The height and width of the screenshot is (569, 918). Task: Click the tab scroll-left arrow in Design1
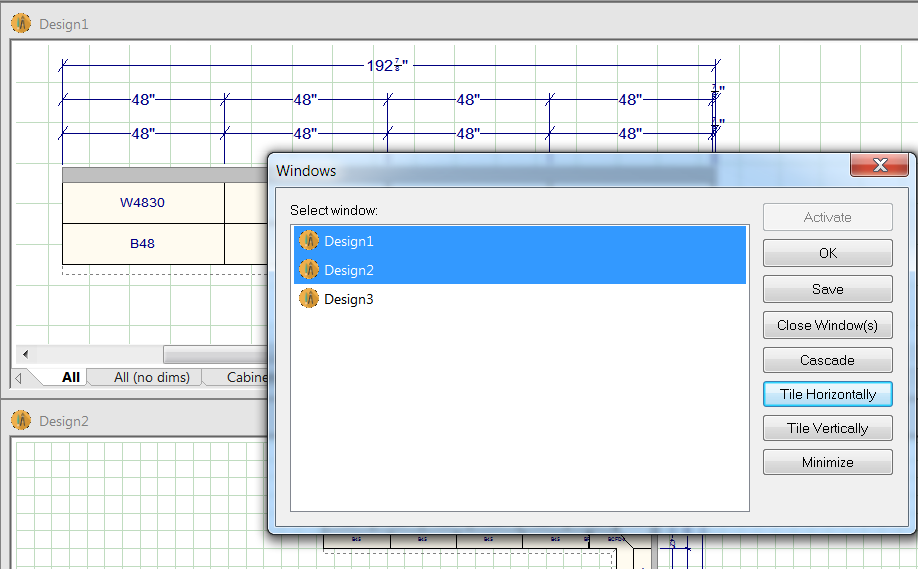(18, 378)
